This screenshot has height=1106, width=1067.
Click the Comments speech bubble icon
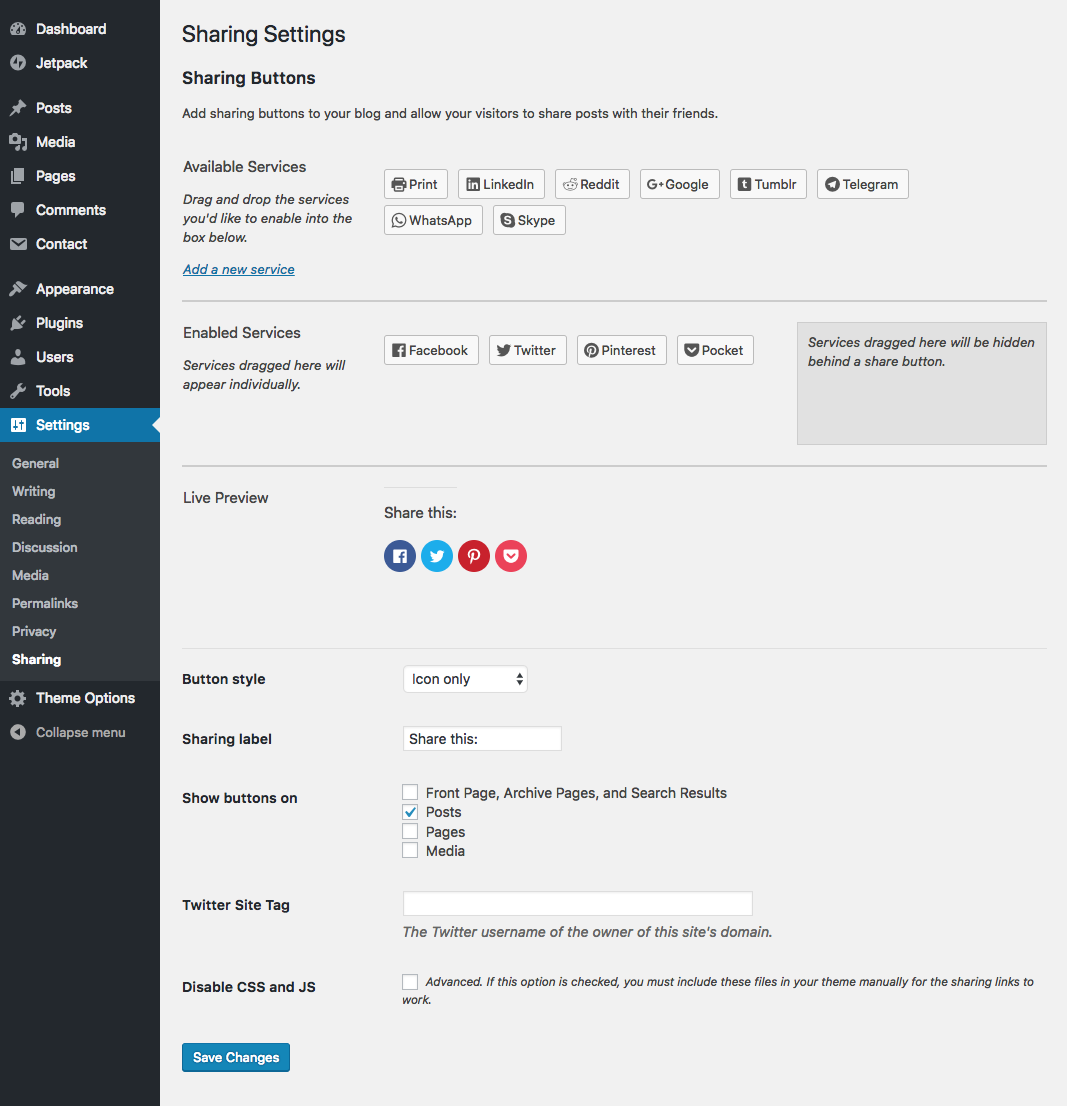[18, 209]
